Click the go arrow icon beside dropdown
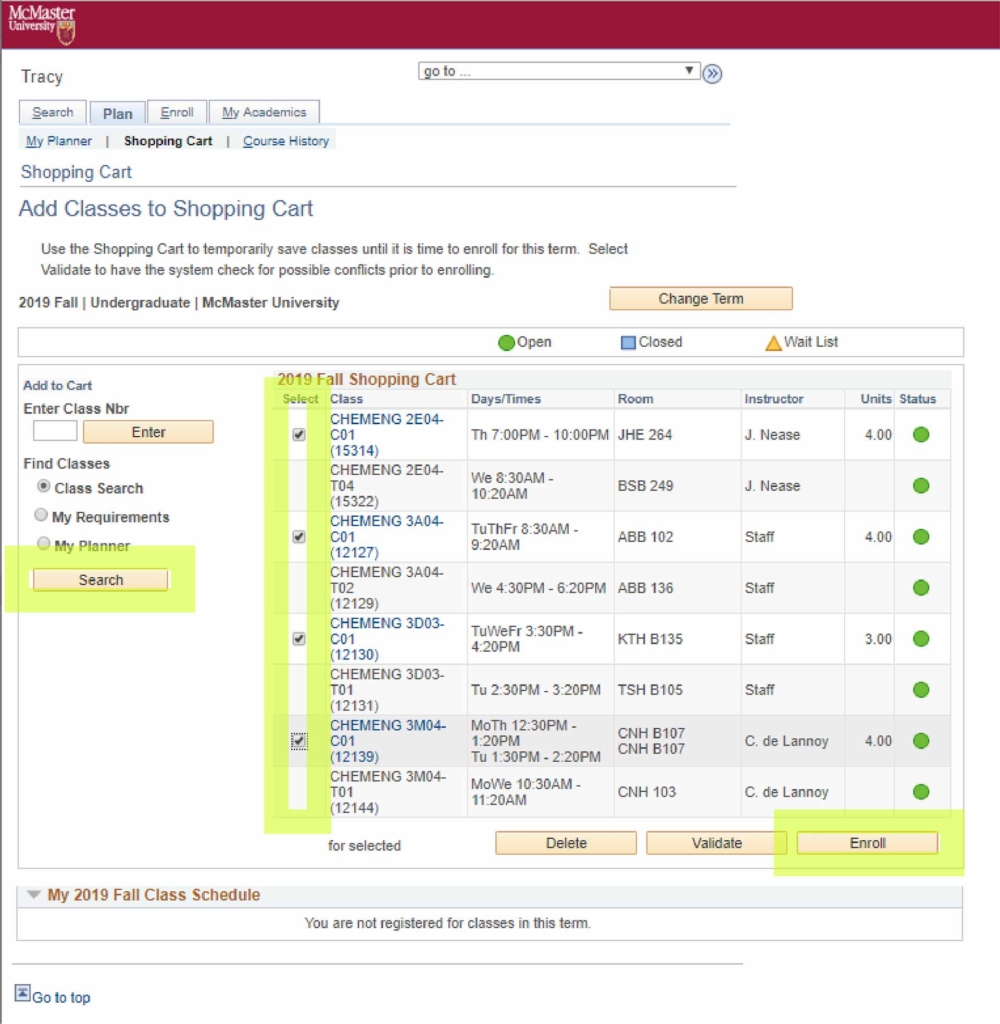This screenshot has width=1000, height=1024. click(x=712, y=73)
